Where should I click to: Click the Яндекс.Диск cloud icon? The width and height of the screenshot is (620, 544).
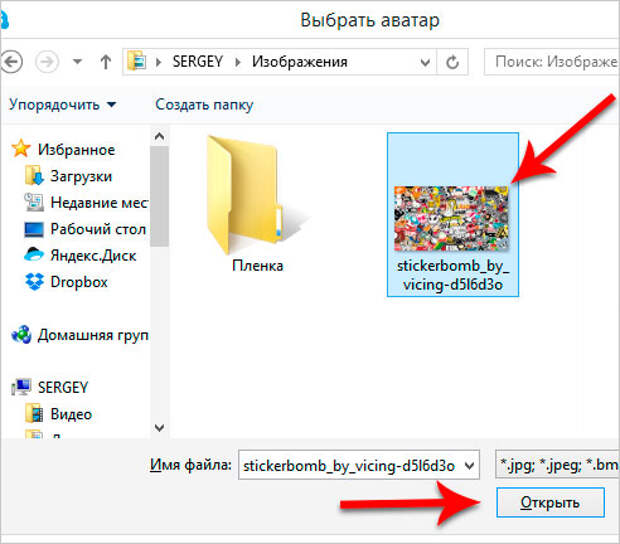point(34,255)
